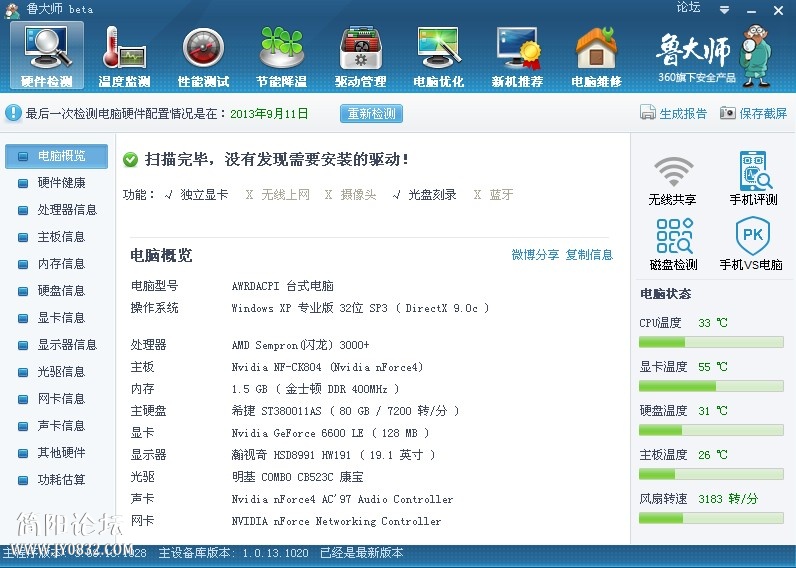Open the 新机推荐 new PC recommendations
Screen dimensions: 796x568
pos(517,56)
